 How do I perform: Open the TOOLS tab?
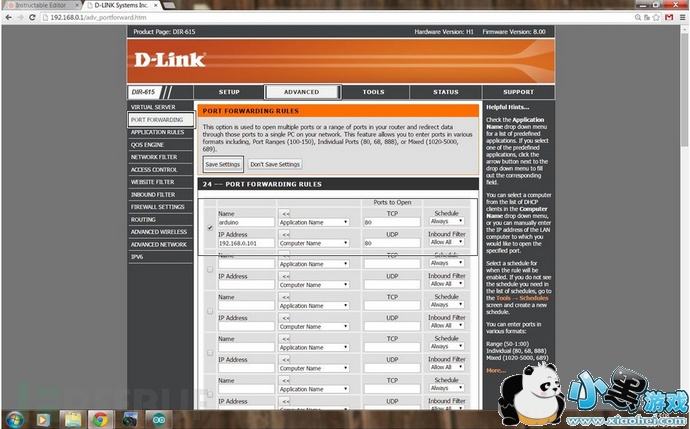(374, 92)
